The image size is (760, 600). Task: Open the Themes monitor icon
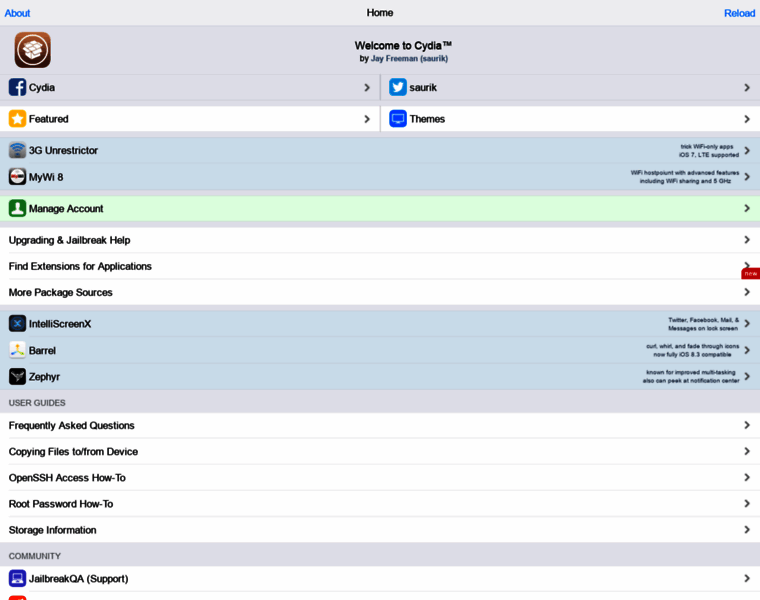[398, 119]
